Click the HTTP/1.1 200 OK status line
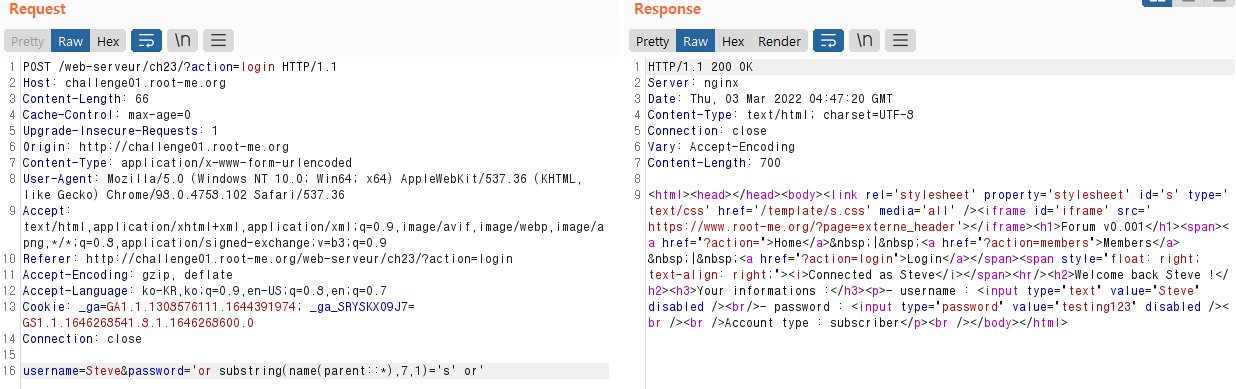1236x389 pixels. pyautogui.click(x=701, y=67)
